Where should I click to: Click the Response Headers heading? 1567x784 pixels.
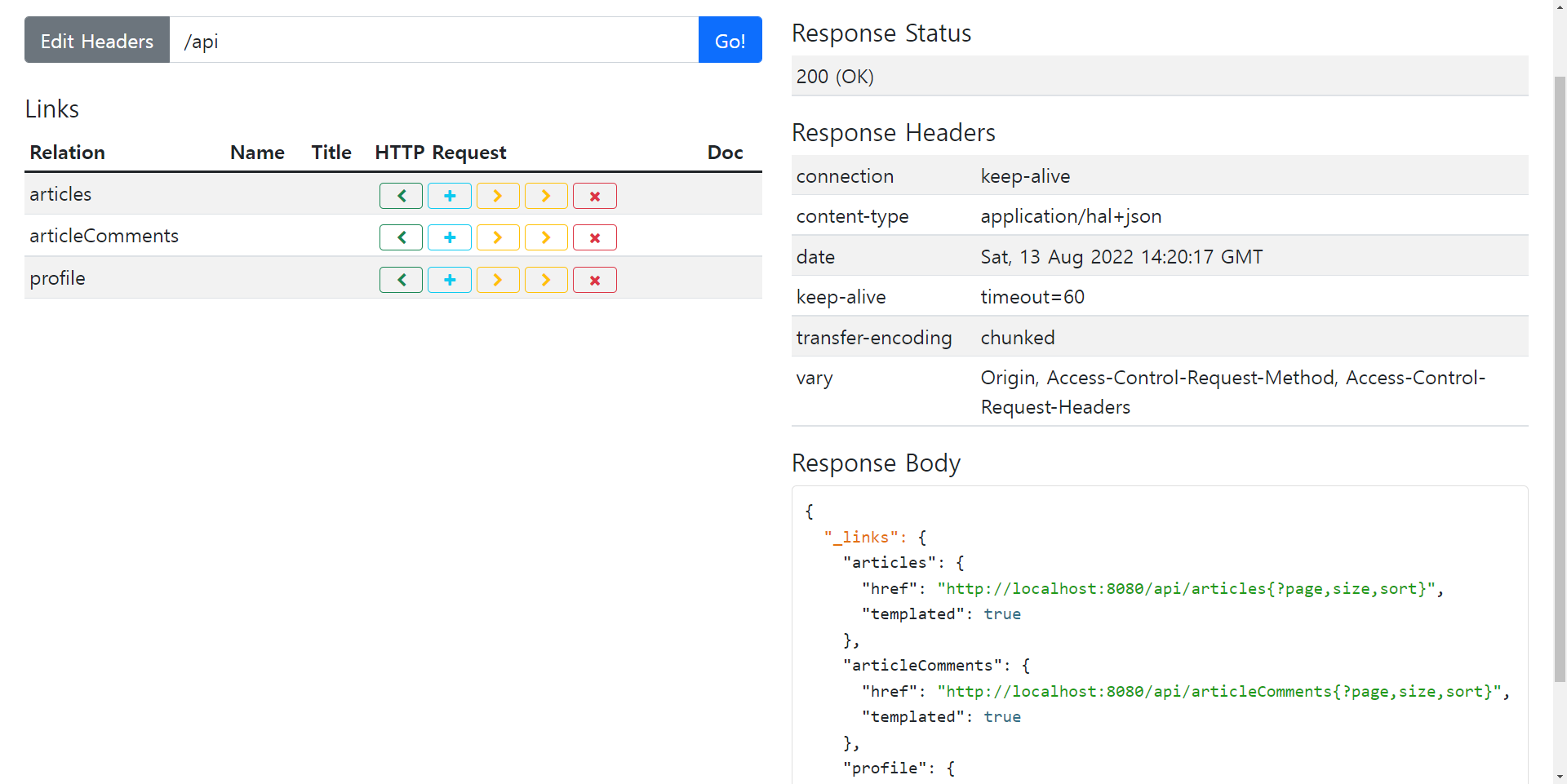(894, 133)
